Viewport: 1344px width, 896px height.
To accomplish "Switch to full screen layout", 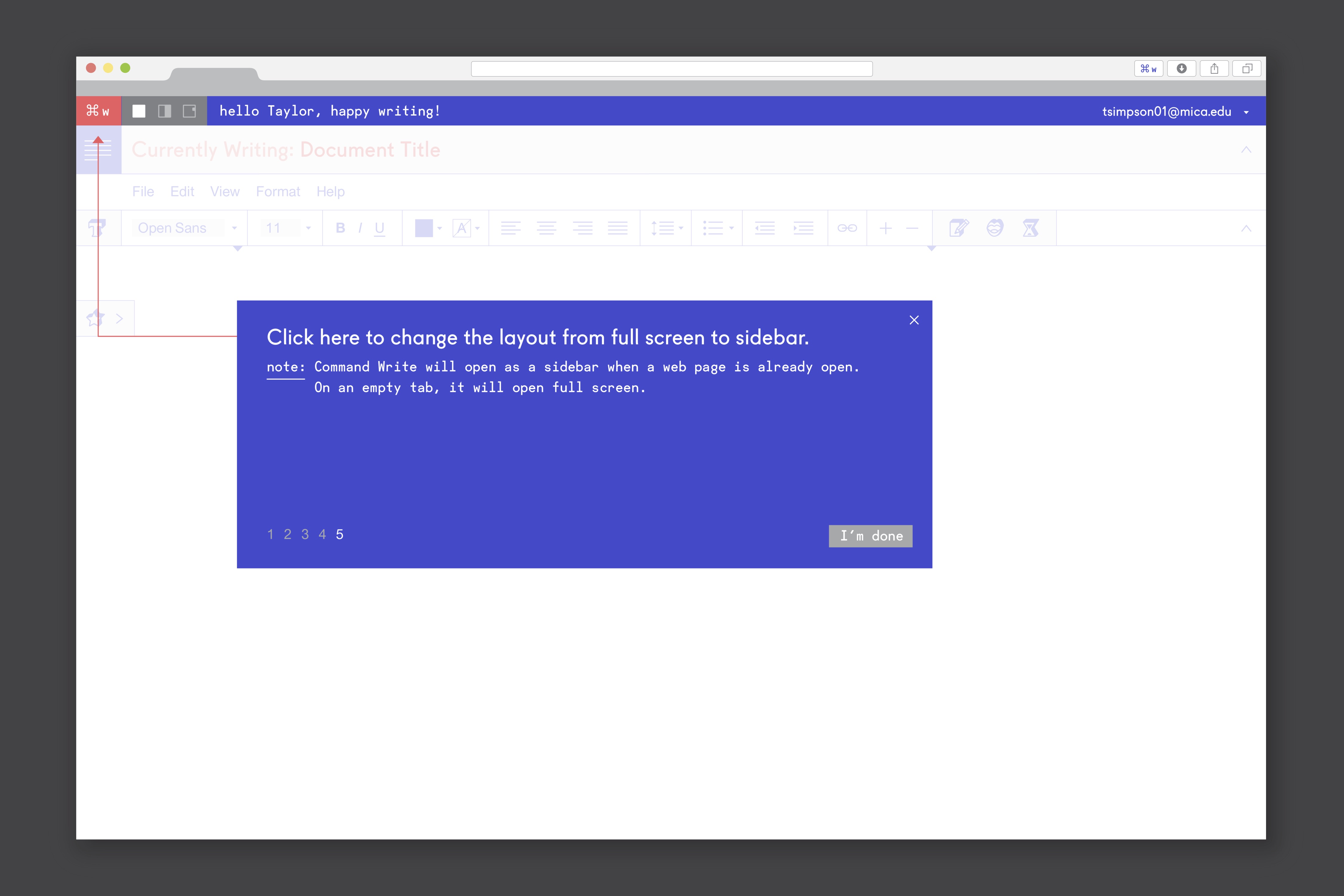I will pos(139,111).
